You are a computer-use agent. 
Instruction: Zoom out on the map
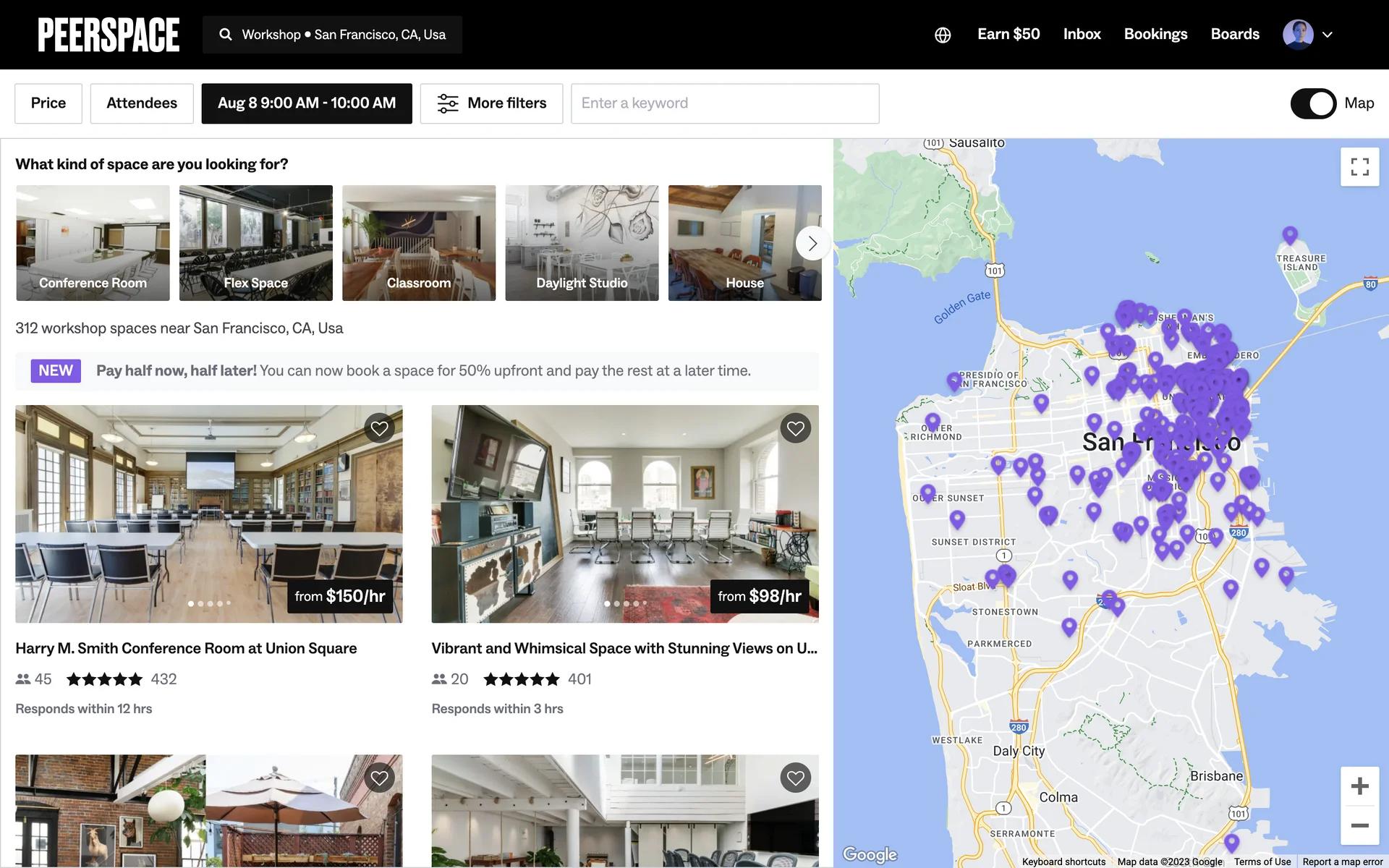[1359, 825]
